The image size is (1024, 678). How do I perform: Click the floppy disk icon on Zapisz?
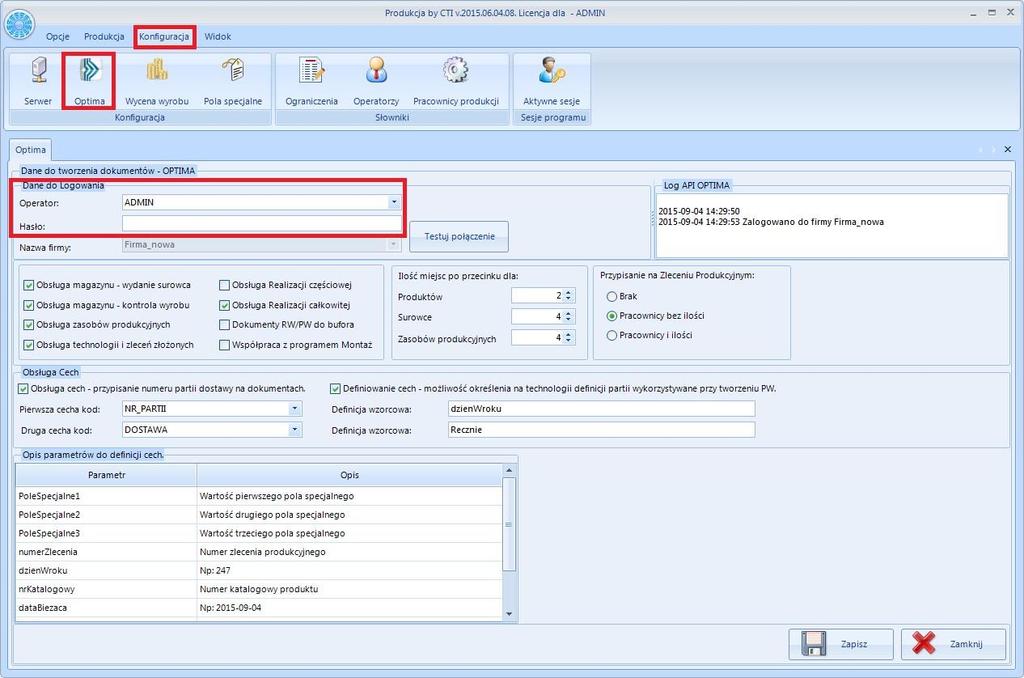pos(814,643)
